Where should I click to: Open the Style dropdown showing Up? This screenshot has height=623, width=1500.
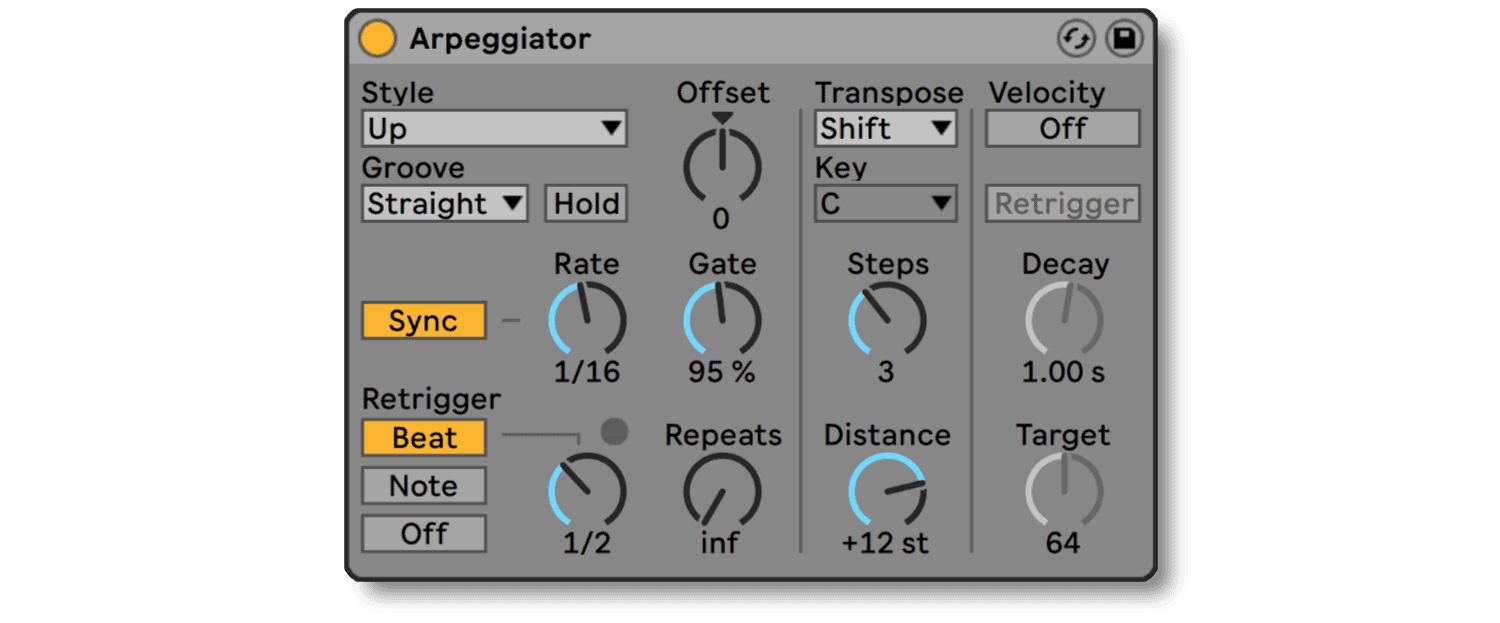(x=494, y=129)
